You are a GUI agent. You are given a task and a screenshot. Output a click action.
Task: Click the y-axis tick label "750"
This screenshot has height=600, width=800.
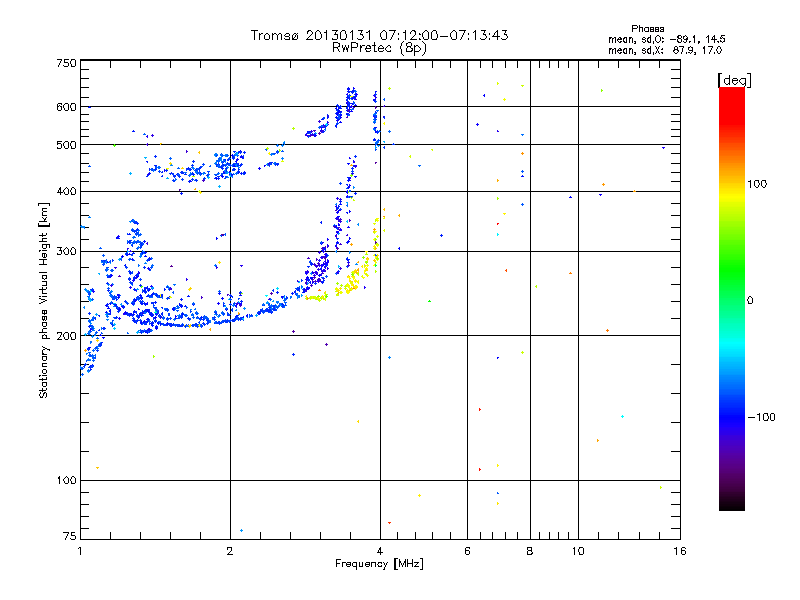(66, 63)
